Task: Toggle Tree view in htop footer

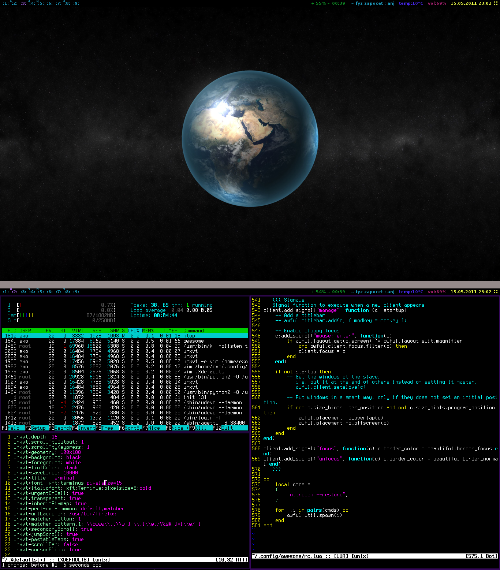Action: click(110, 428)
